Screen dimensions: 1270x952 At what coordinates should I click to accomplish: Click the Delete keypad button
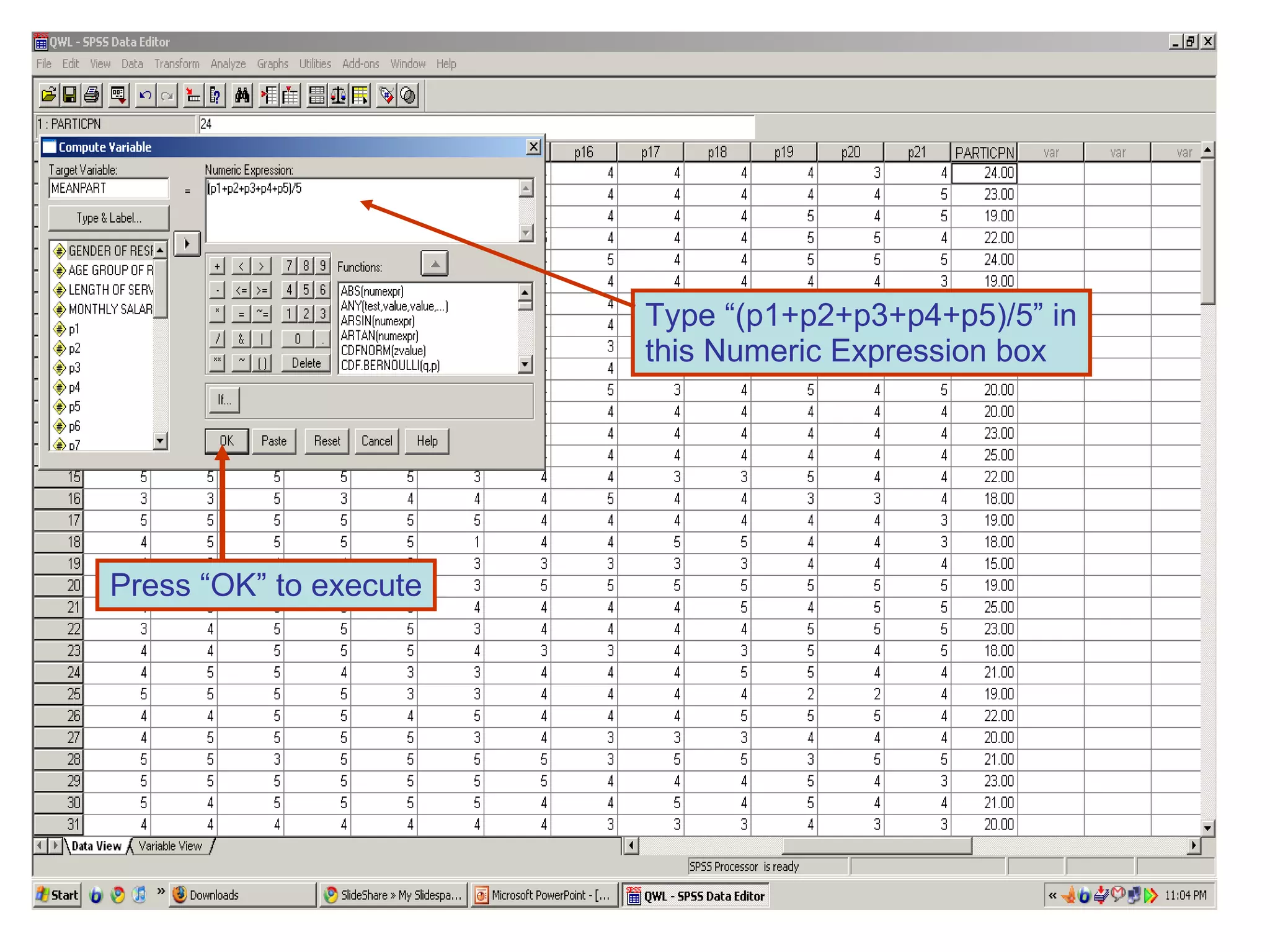[306, 363]
